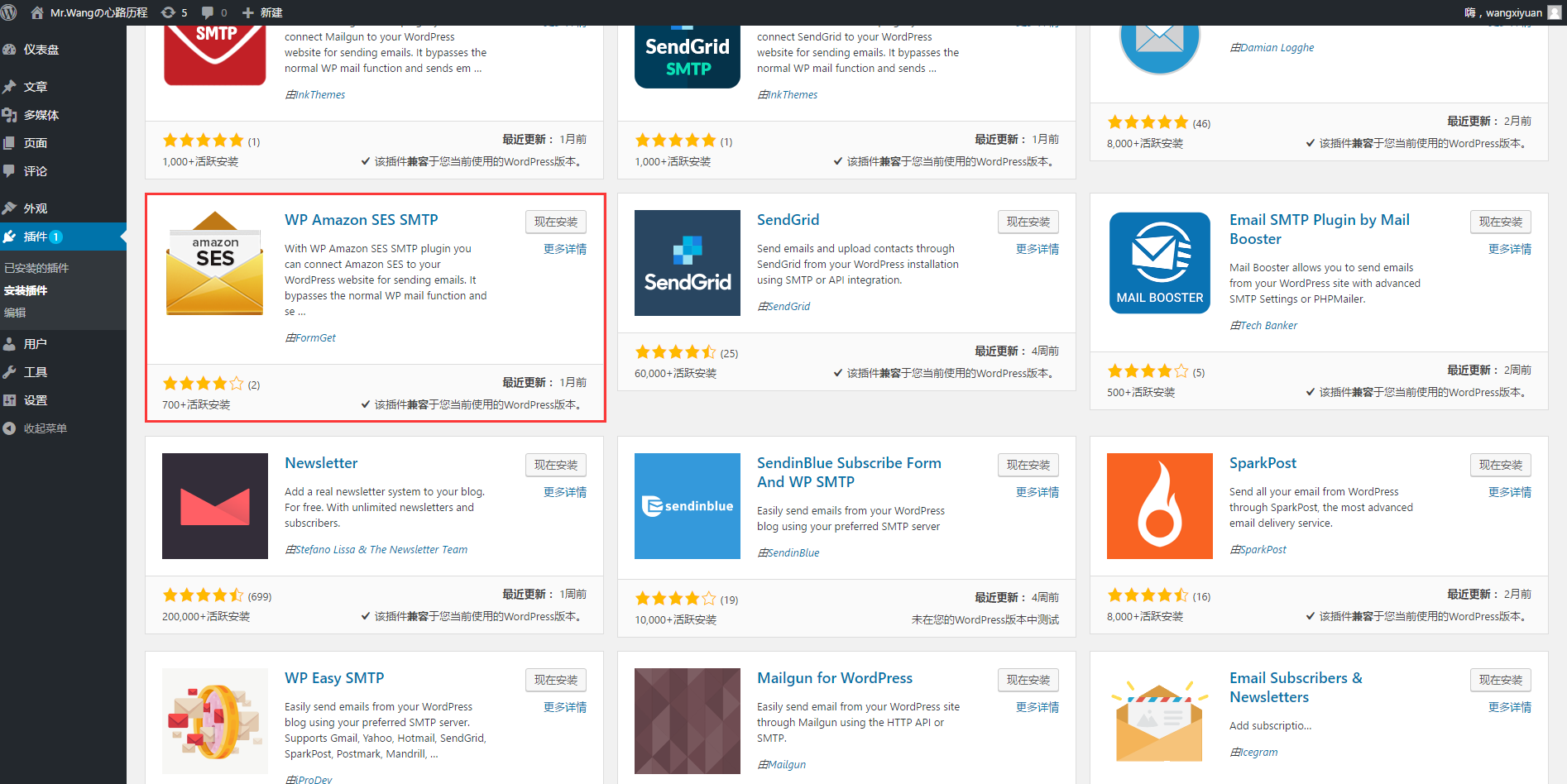Collapse the sidebar with 收起菜单
This screenshot has width=1567, height=784.
pyautogui.click(x=45, y=428)
